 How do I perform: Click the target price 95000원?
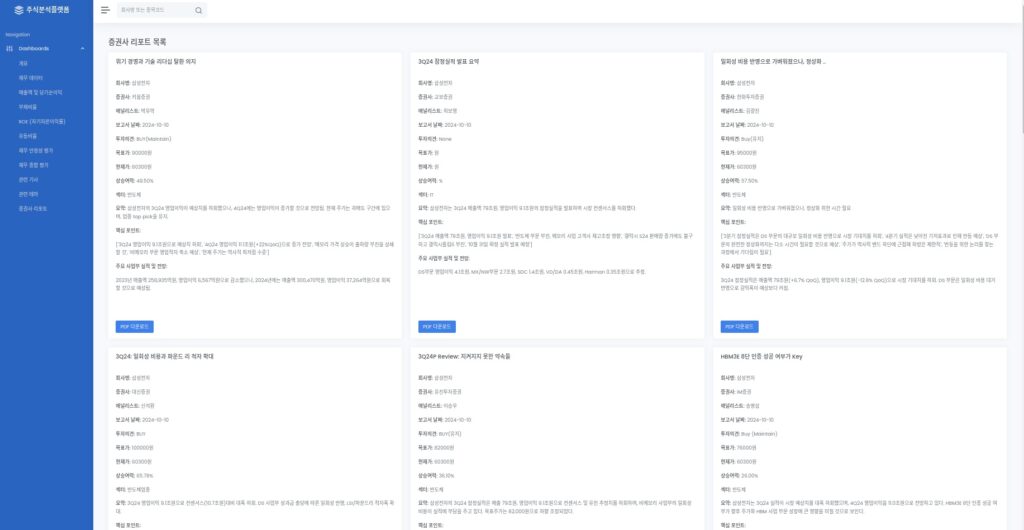tap(747, 153)
